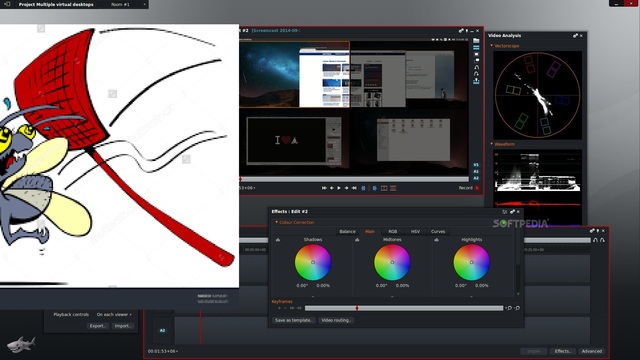This screenshot has width=640, height=360.
Task: Click the shark icon in bottom corner
Action: [x=21, y=344]
